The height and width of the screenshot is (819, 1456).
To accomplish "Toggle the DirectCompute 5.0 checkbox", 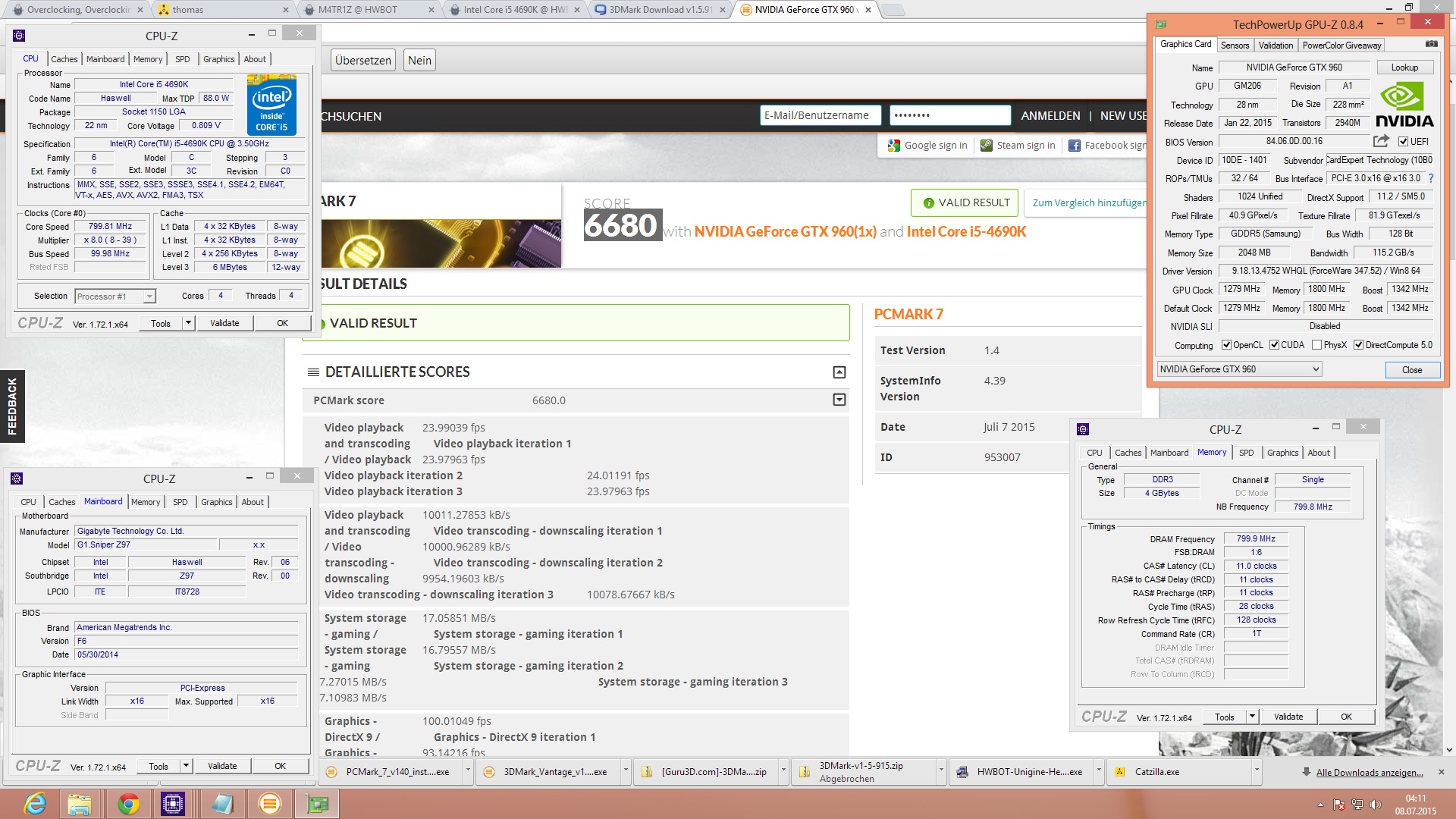I will click(x=1358, y=345).
